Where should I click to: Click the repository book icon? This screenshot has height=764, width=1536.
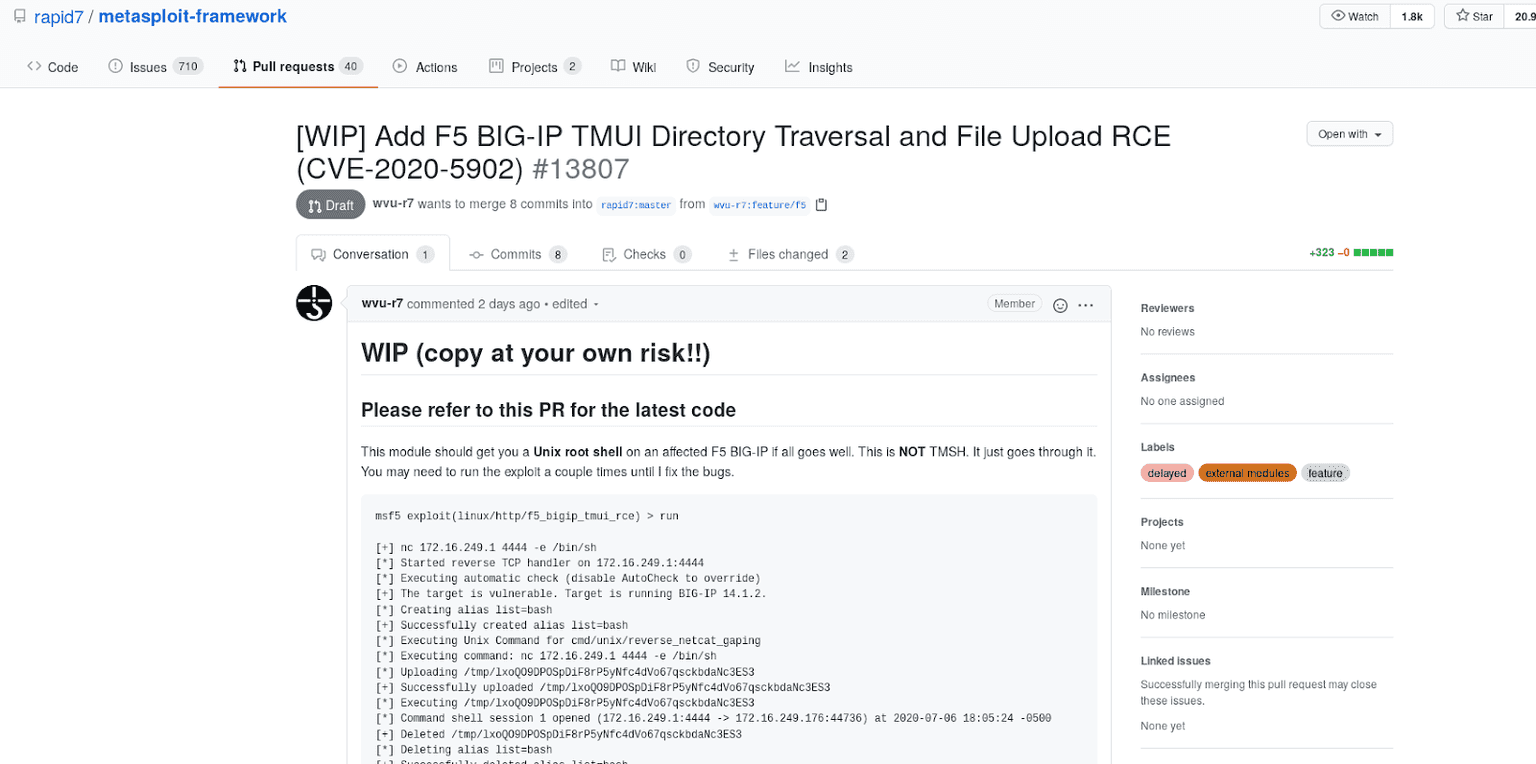[x=20, y=16]
